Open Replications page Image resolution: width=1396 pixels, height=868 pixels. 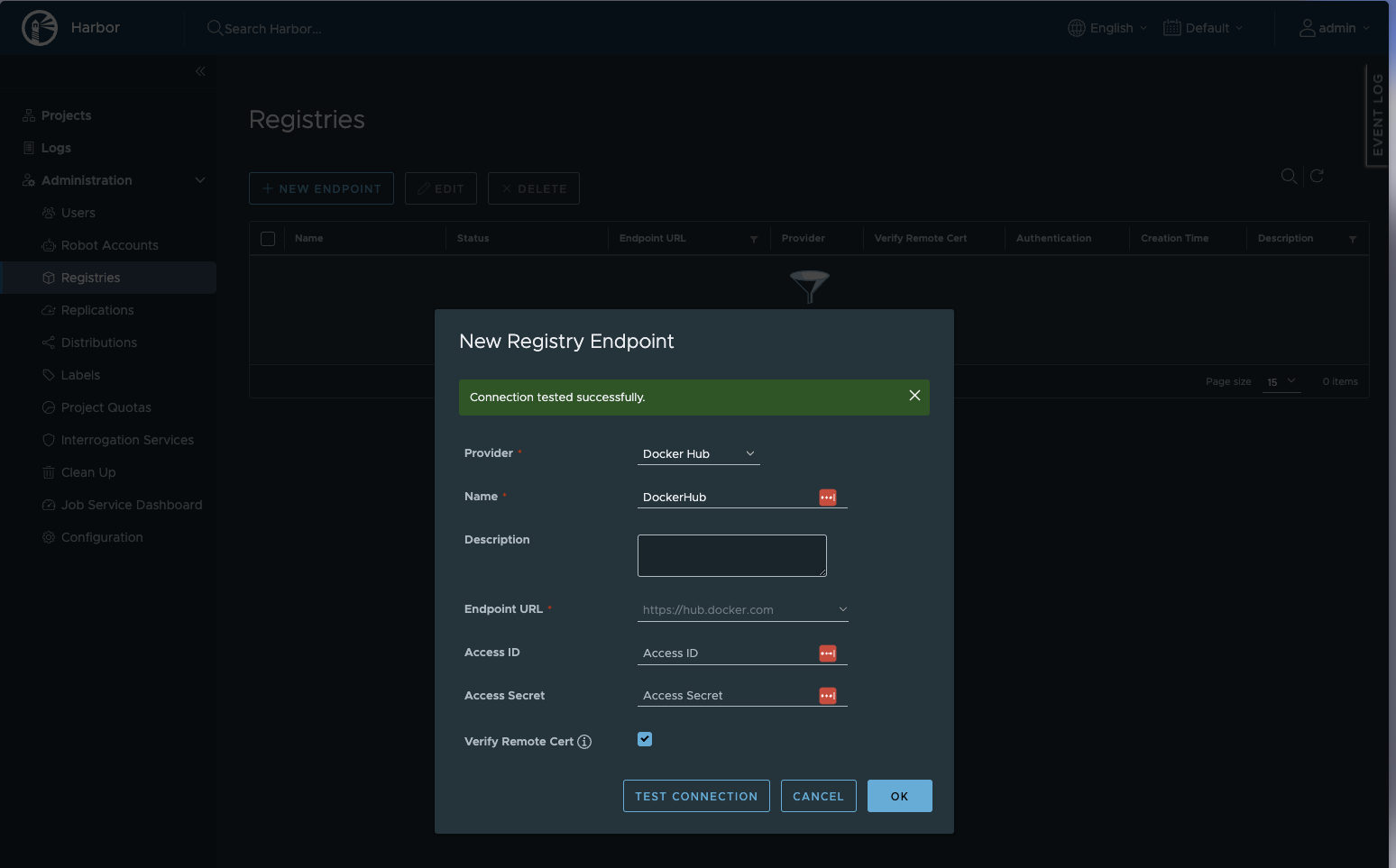tap(97, 310)
